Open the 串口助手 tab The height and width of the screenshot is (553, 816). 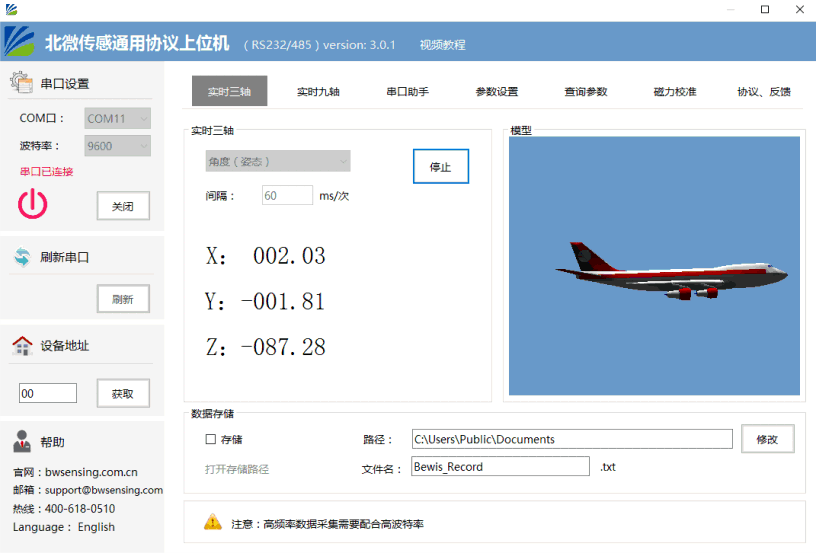407,92
